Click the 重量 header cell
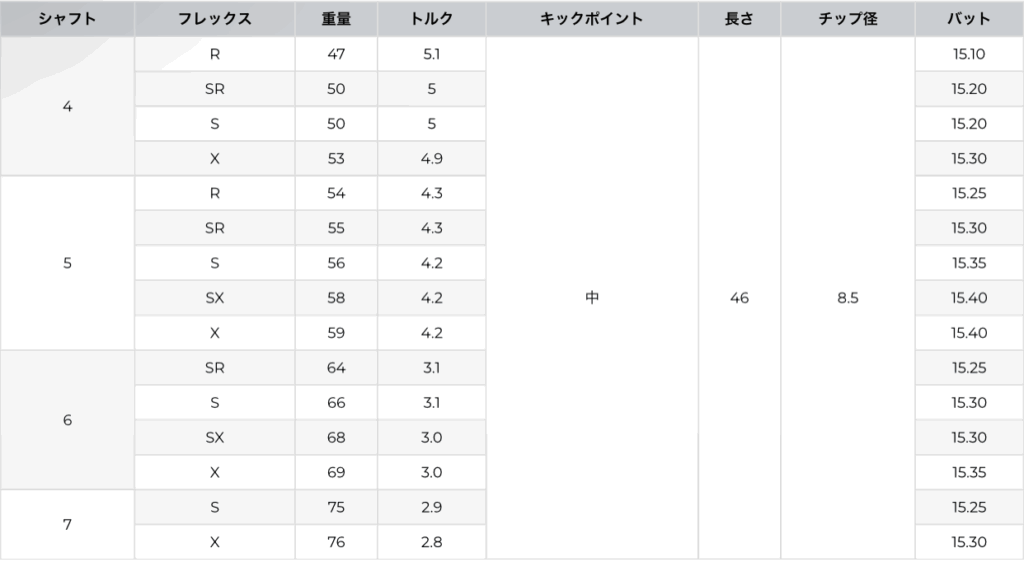 coord(336,19)
